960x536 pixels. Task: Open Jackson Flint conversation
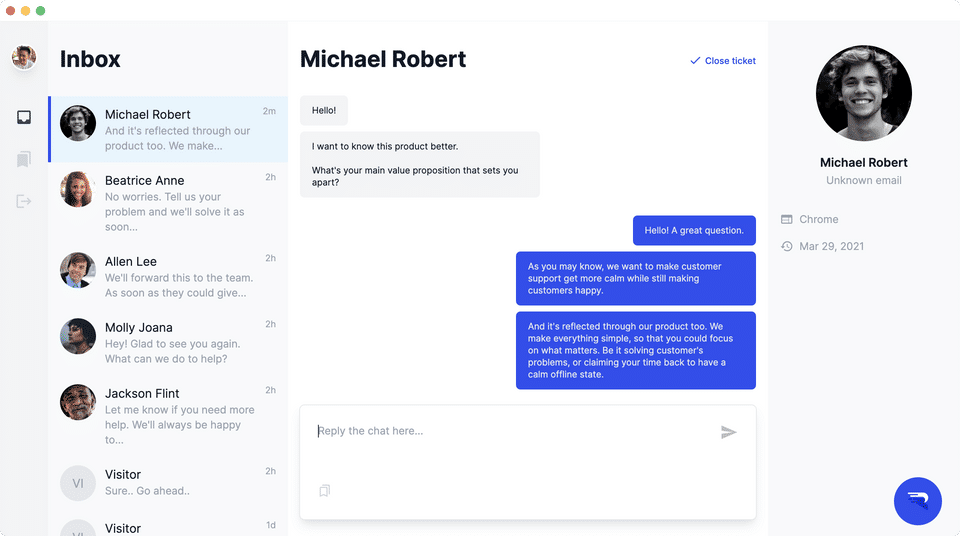coord(168,416)
